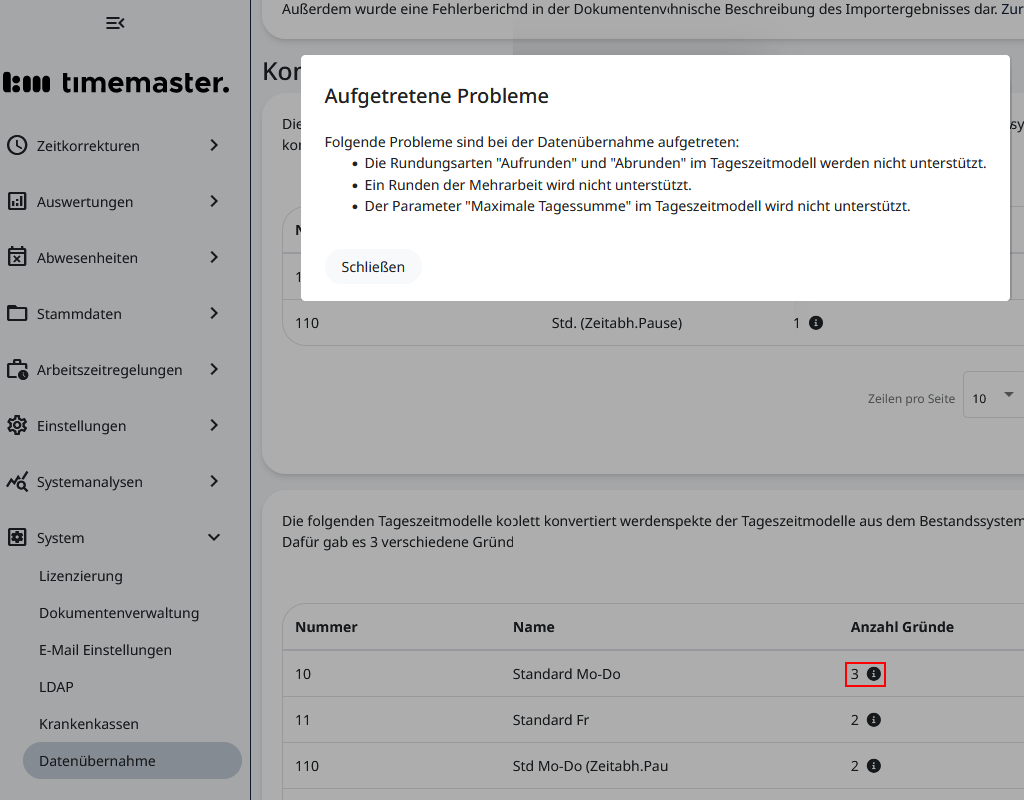The image size is (1024, 800).
Task: Go to E-Mail Einstellungen
Action: [x=105, y=650]
